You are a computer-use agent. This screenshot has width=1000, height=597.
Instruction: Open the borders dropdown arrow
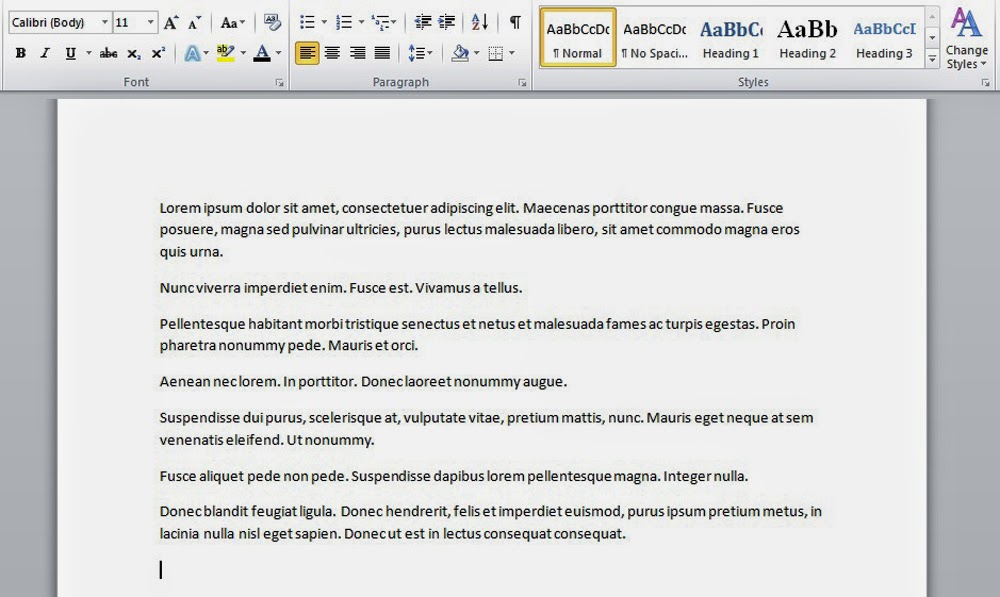(511, 53)
